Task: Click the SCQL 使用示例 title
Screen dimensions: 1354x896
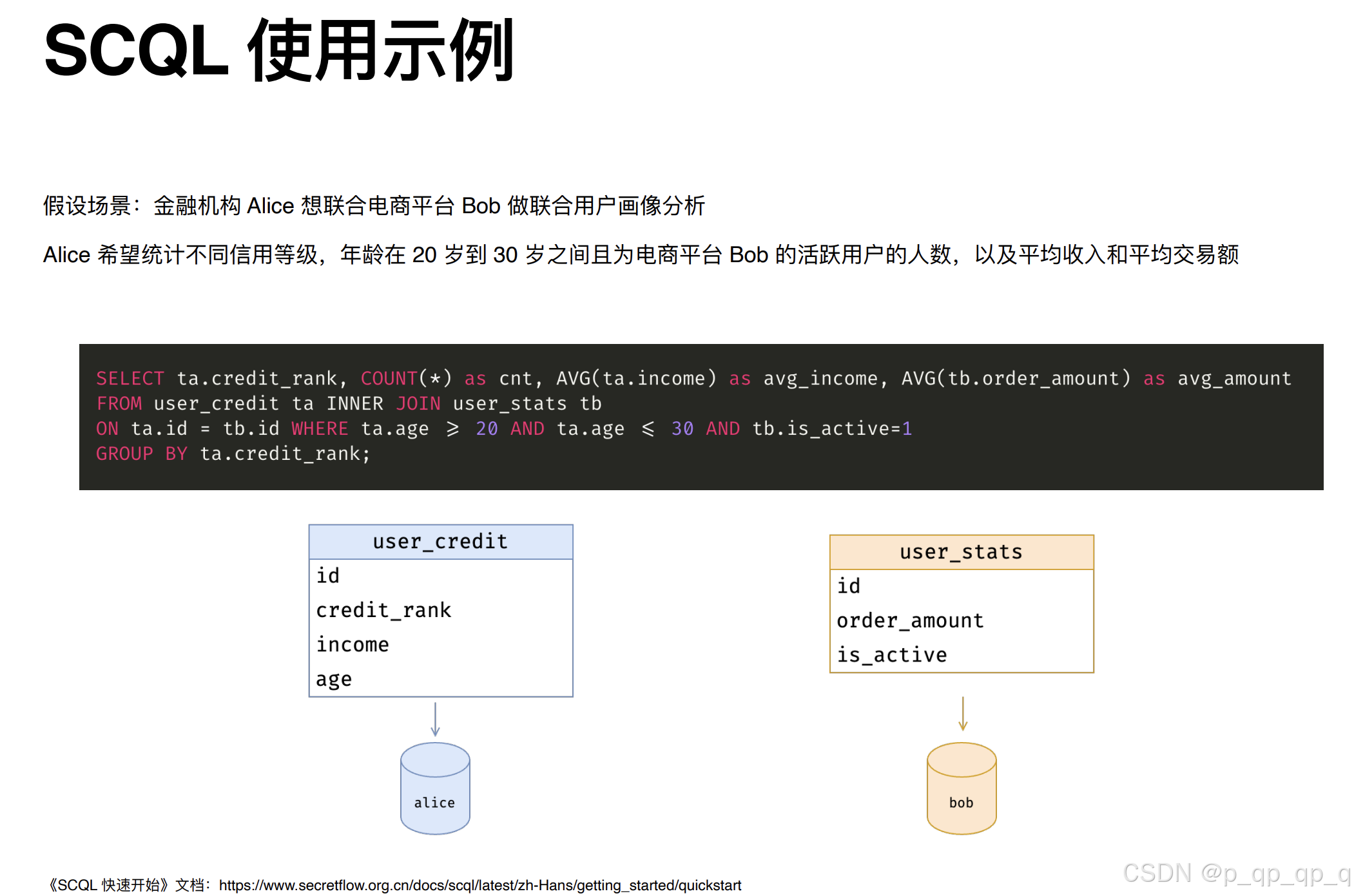Action: tap(278, 50)
